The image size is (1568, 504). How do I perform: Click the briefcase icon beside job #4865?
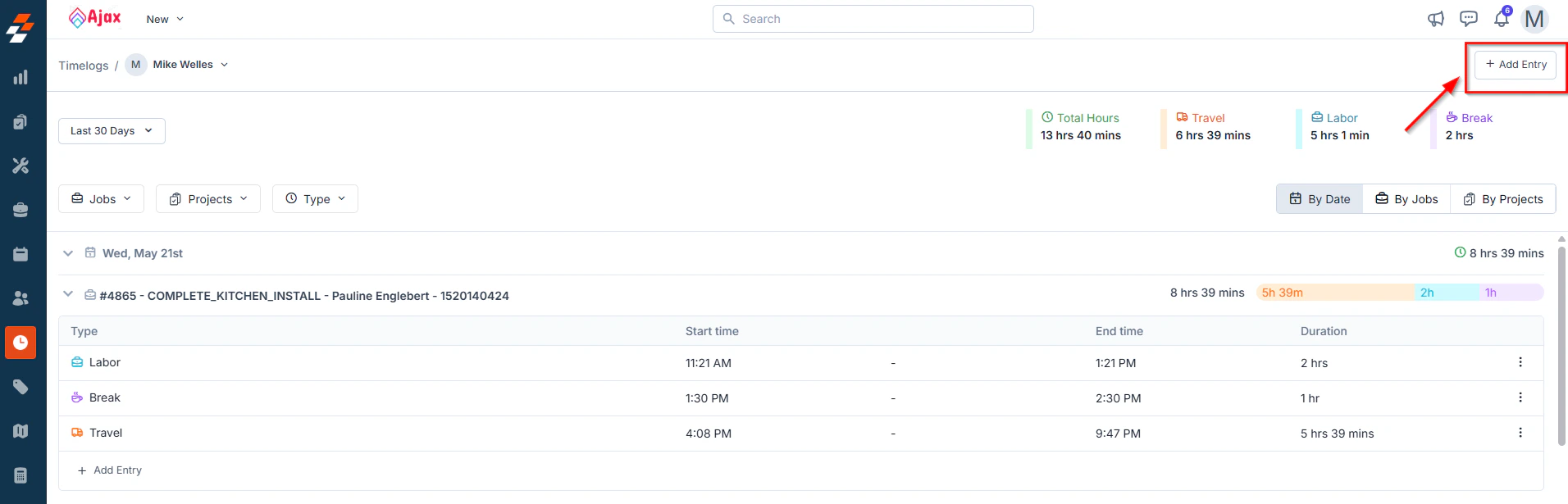click(90, 295)
